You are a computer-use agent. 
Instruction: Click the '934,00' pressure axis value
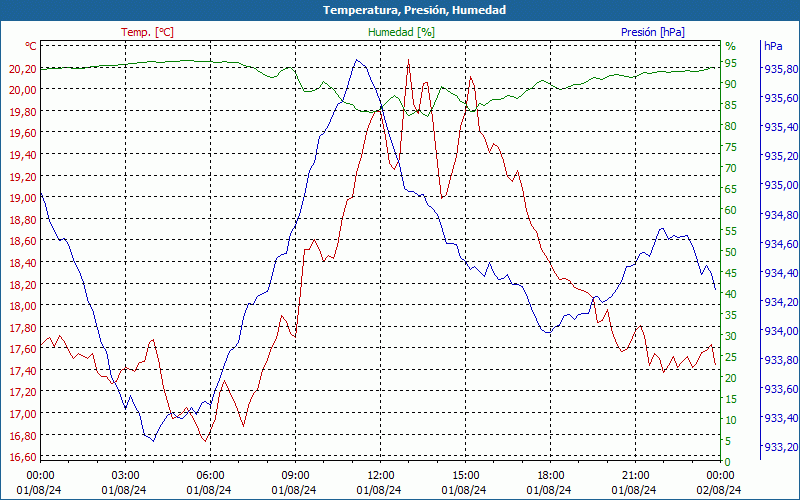[782, 331]
